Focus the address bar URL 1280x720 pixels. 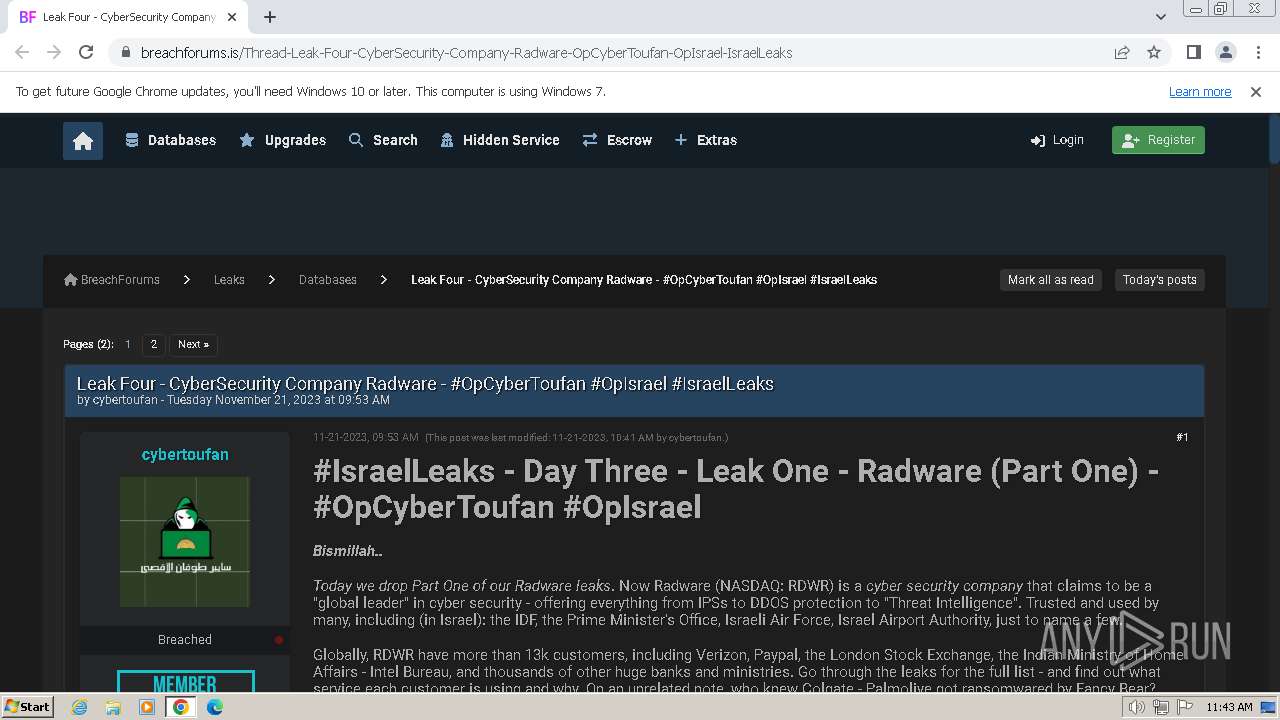coord(466,53)
